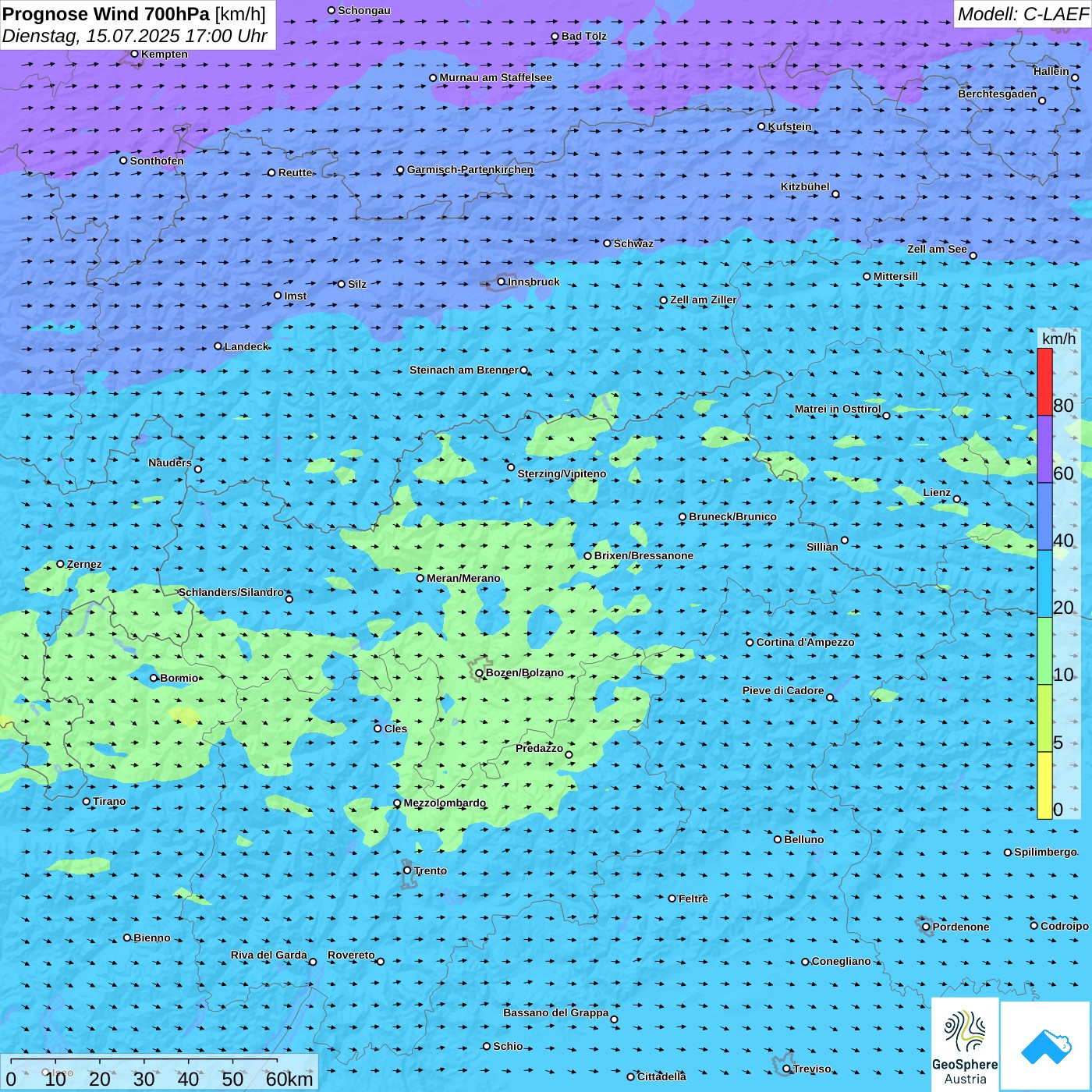
Task: Click the 'Sillian' label
Action: (822, 547)
